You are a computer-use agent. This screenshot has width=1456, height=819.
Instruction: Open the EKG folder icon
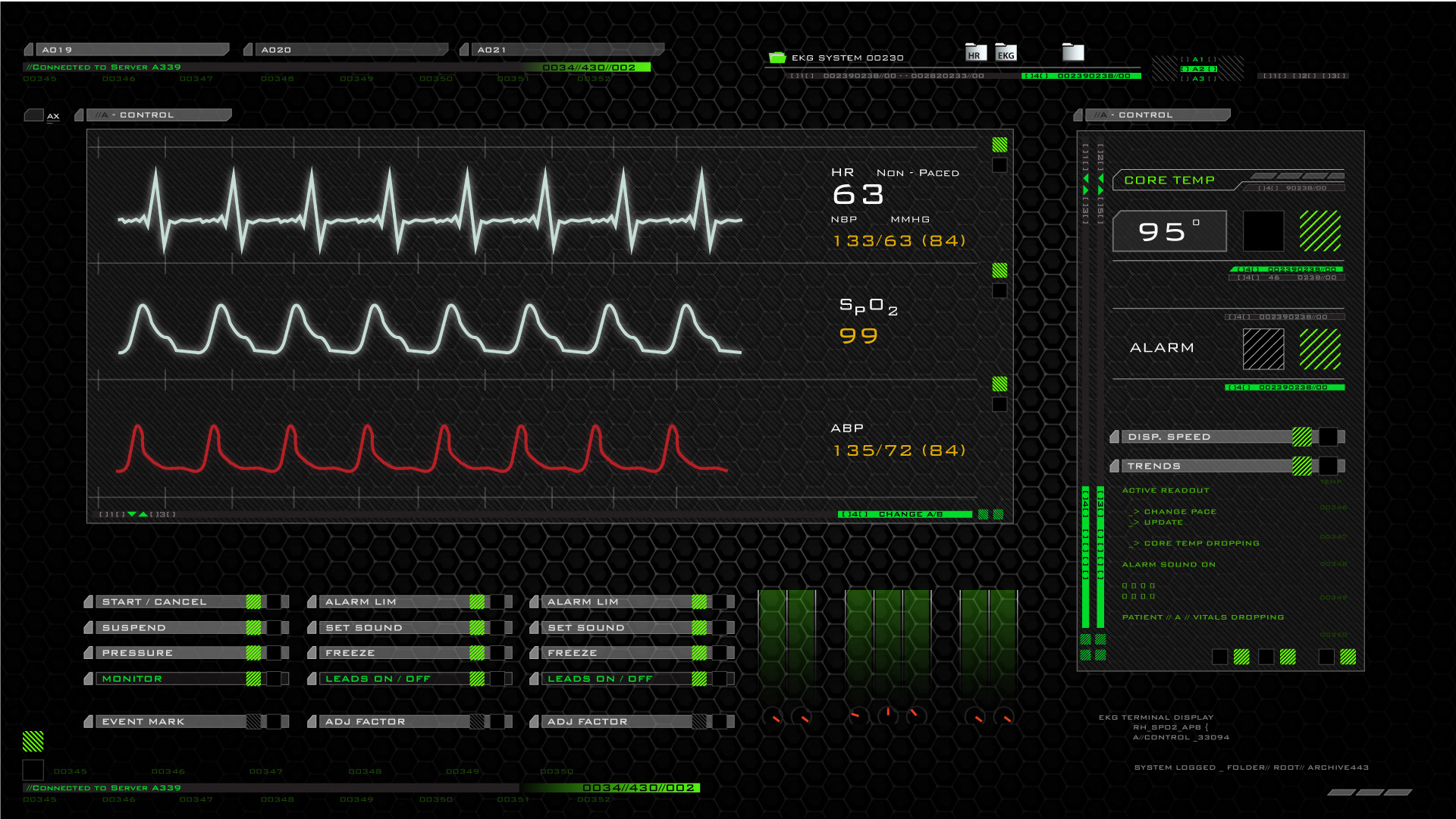[x=1006, y=52]
